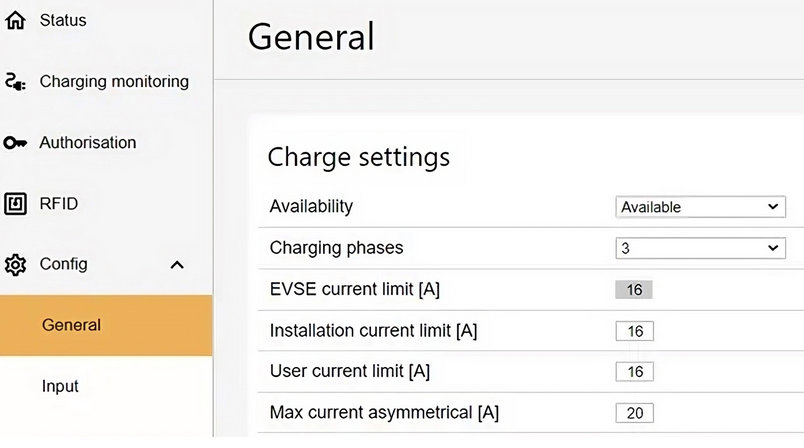Open the Charging phases dropdown
This screenshot has width=804, height=448.
(x=700, y=247)
